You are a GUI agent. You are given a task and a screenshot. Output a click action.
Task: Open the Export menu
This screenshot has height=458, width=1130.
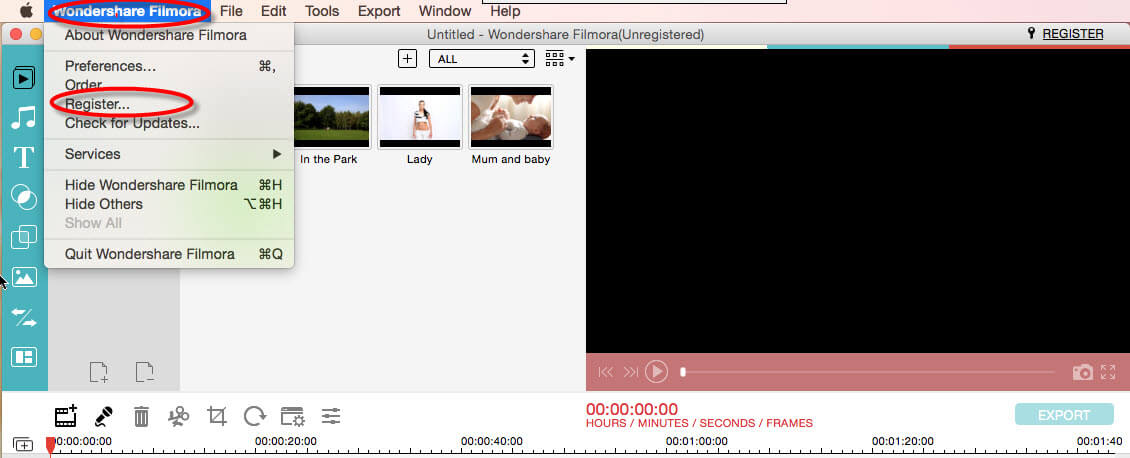point(379,11)
